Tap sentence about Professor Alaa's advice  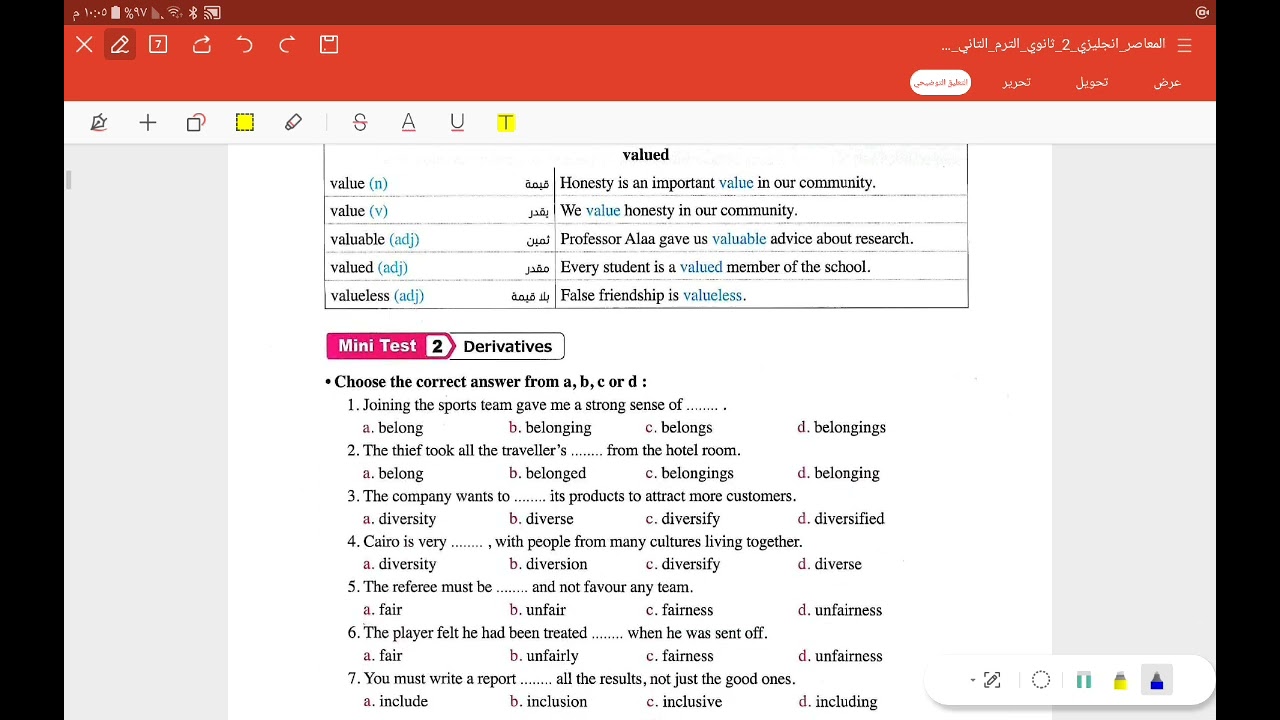(x=737, y=239)
